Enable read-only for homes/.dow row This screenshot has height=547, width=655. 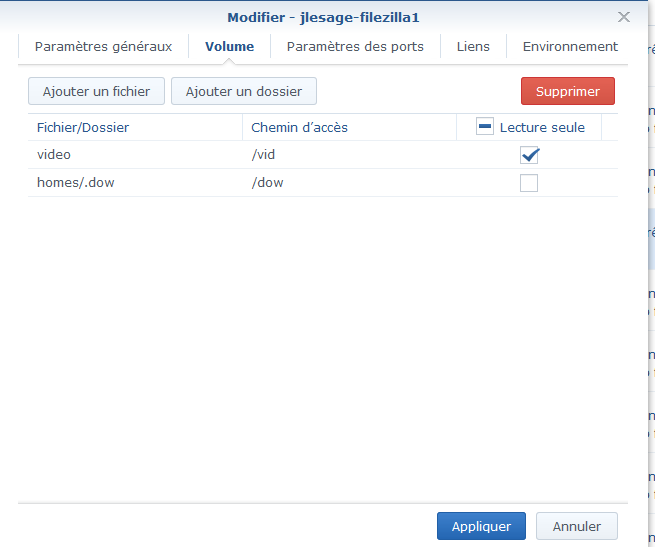point(529,183)
